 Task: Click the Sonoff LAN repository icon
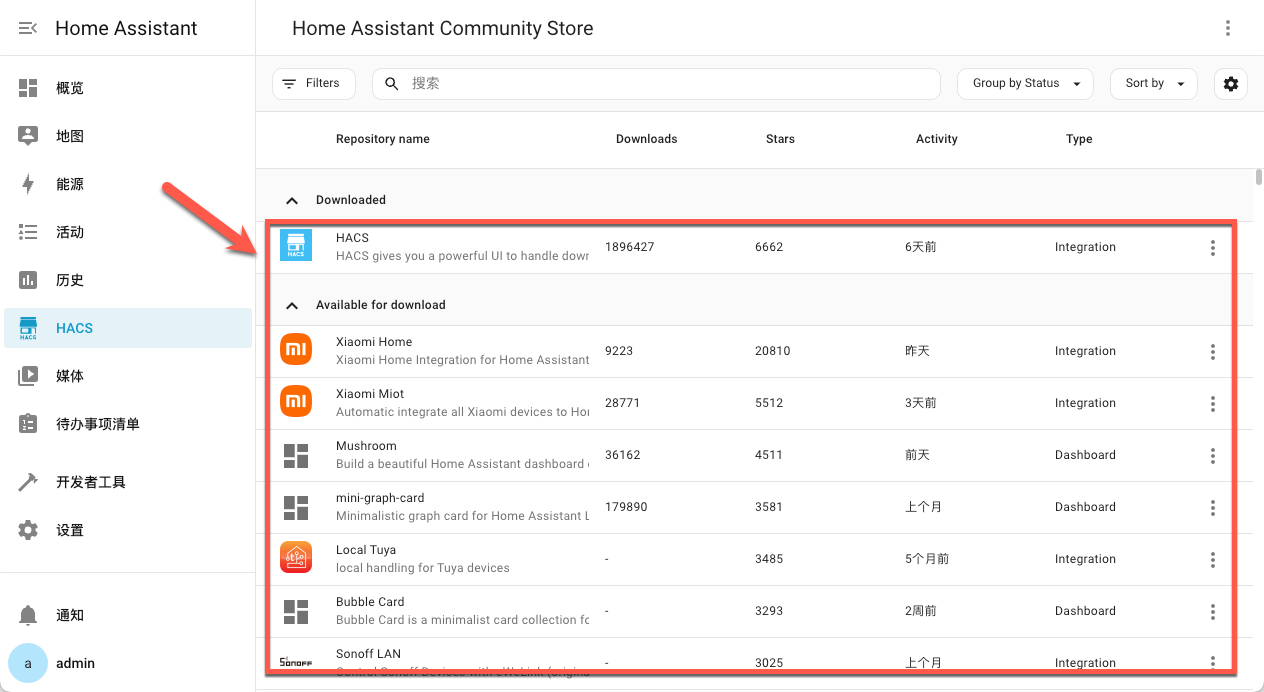[296, 660]
